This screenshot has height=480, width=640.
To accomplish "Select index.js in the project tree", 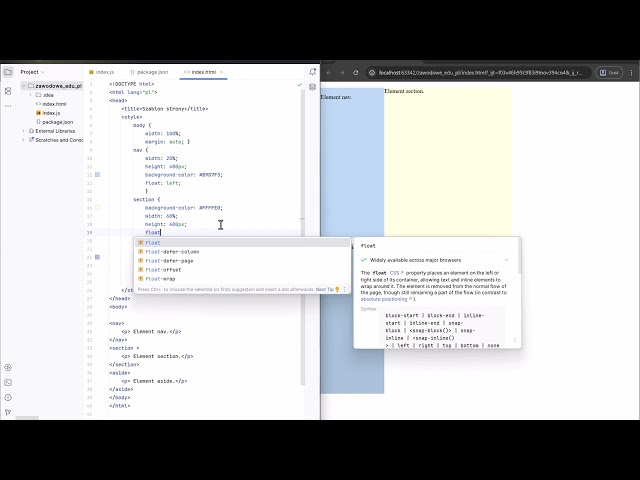I will pos(51,113).
